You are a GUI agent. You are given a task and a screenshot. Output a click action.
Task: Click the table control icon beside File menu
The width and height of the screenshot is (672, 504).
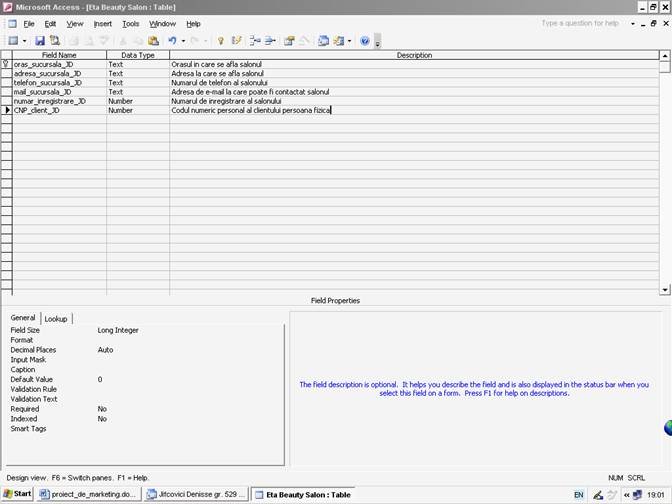click(12, 24)
